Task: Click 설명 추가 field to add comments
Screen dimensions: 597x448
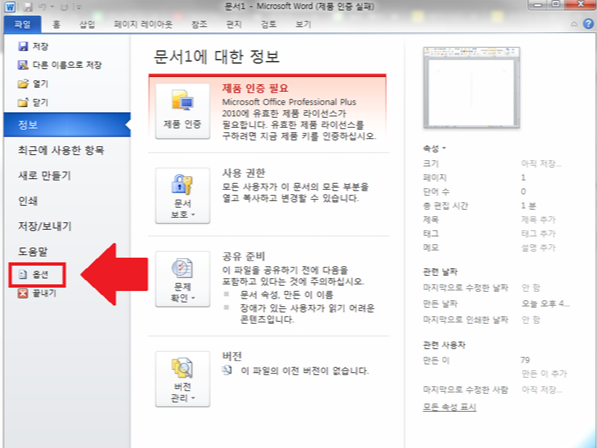Action: coord(538,248)
